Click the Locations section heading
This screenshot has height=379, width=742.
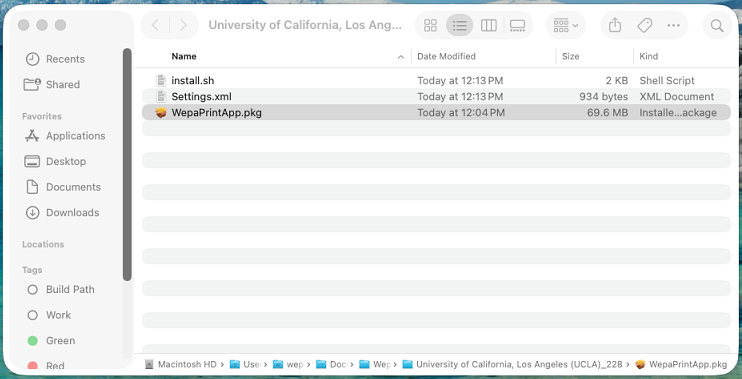click(x=43, y=244)
